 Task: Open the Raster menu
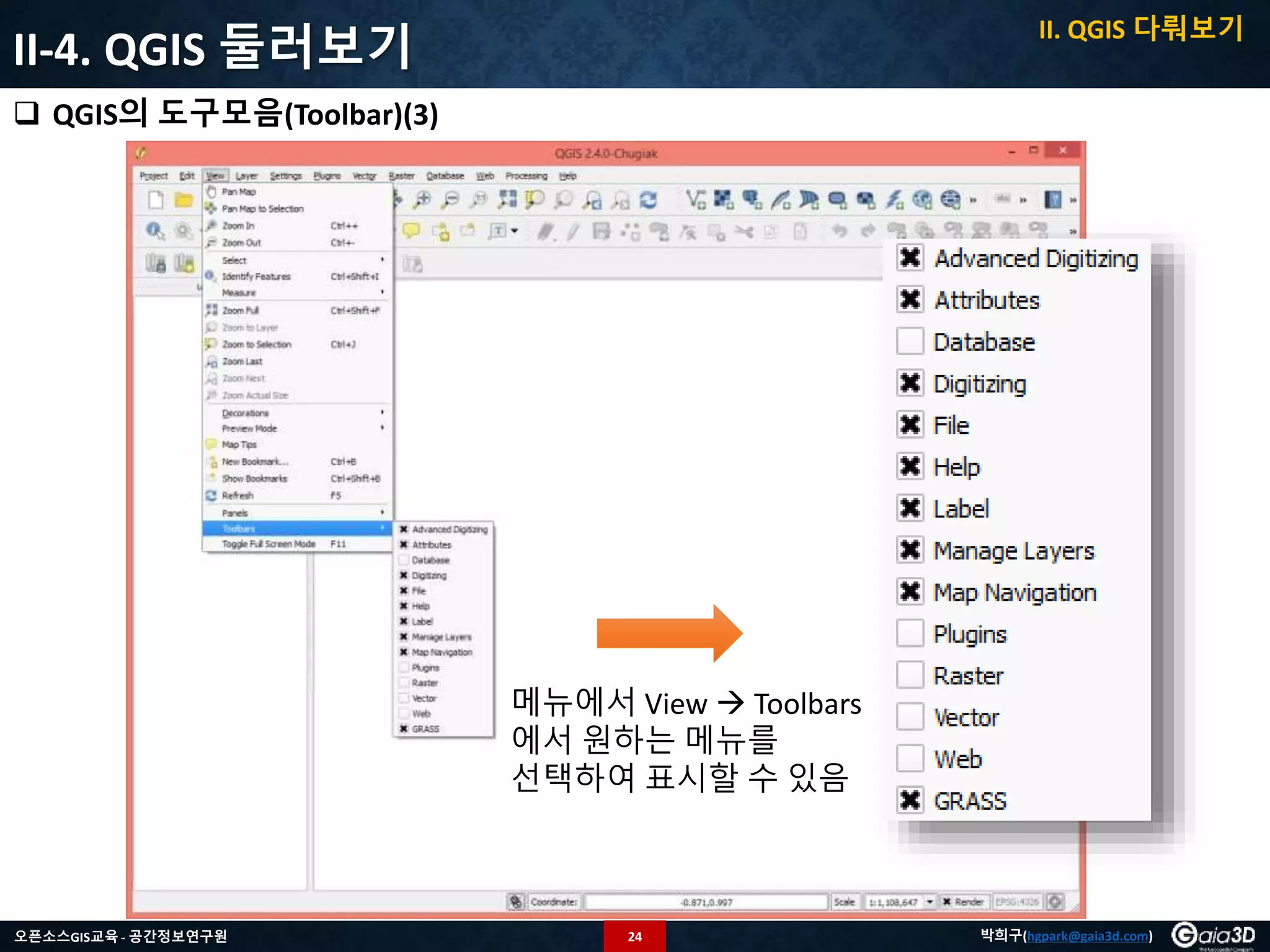pyautogui.click(x=402, y=176)
